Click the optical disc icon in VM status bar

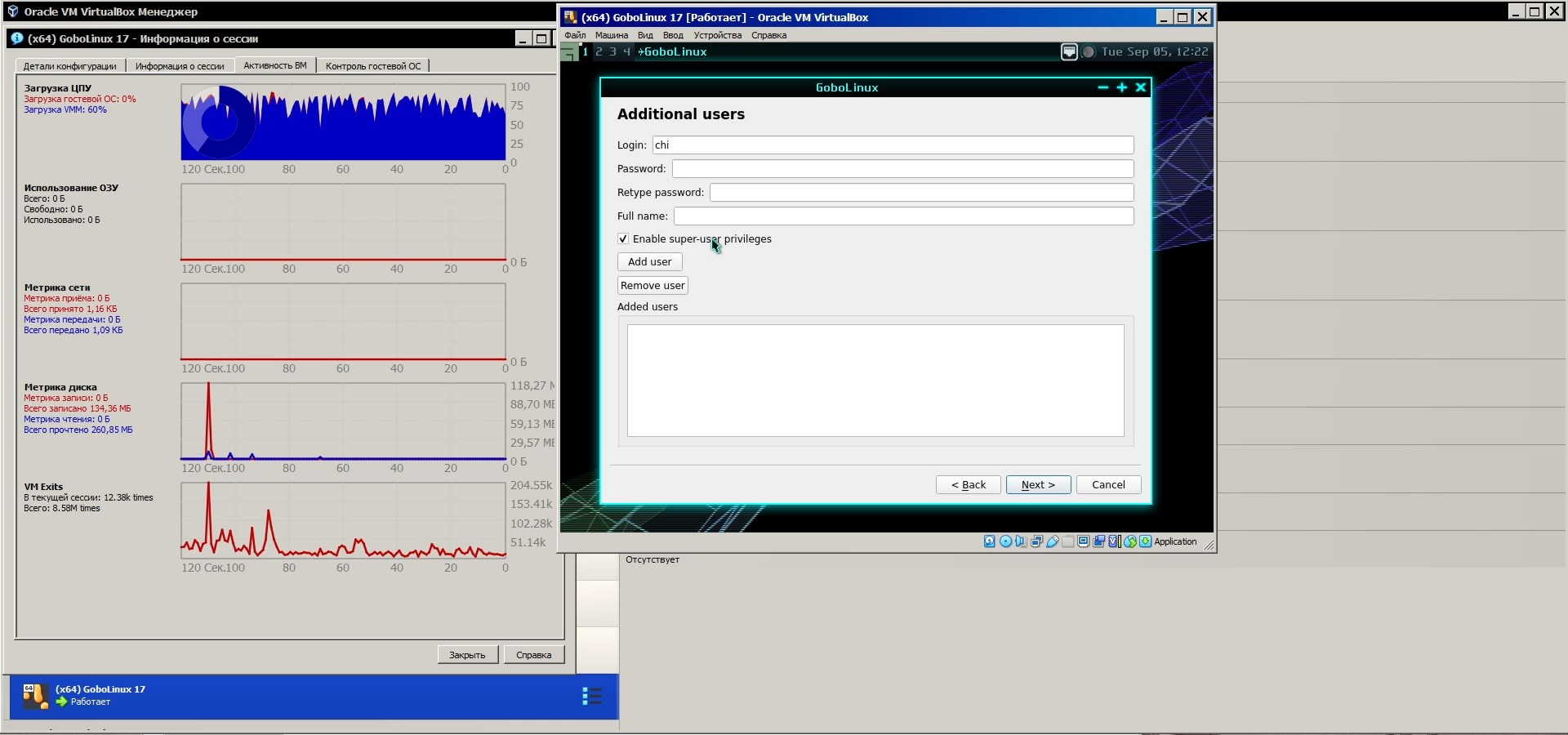1005,541
